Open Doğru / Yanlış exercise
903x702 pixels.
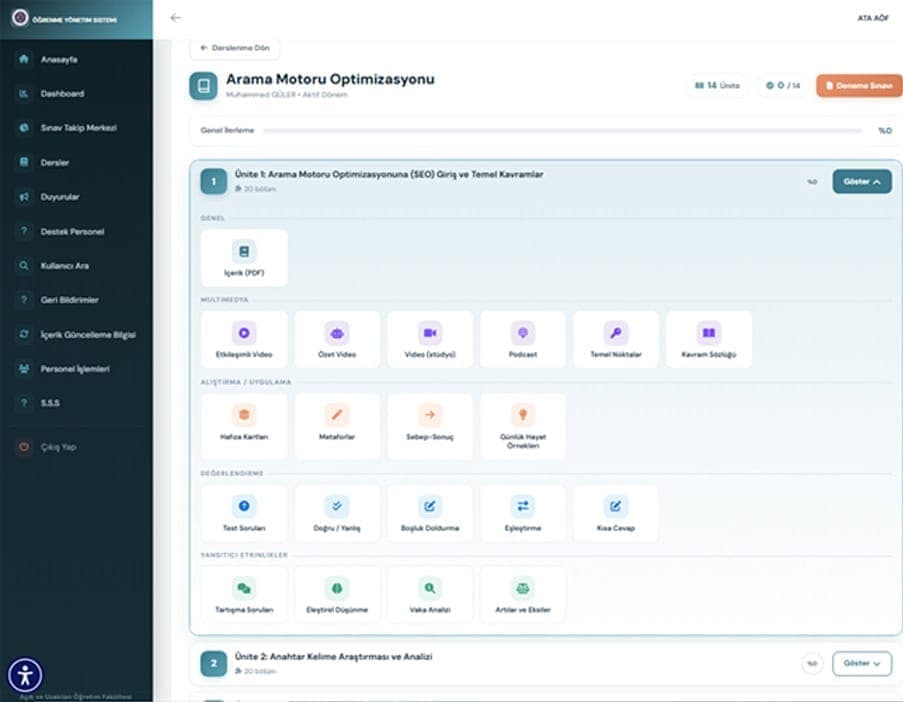pyautogui.click(x=337, y=512)
